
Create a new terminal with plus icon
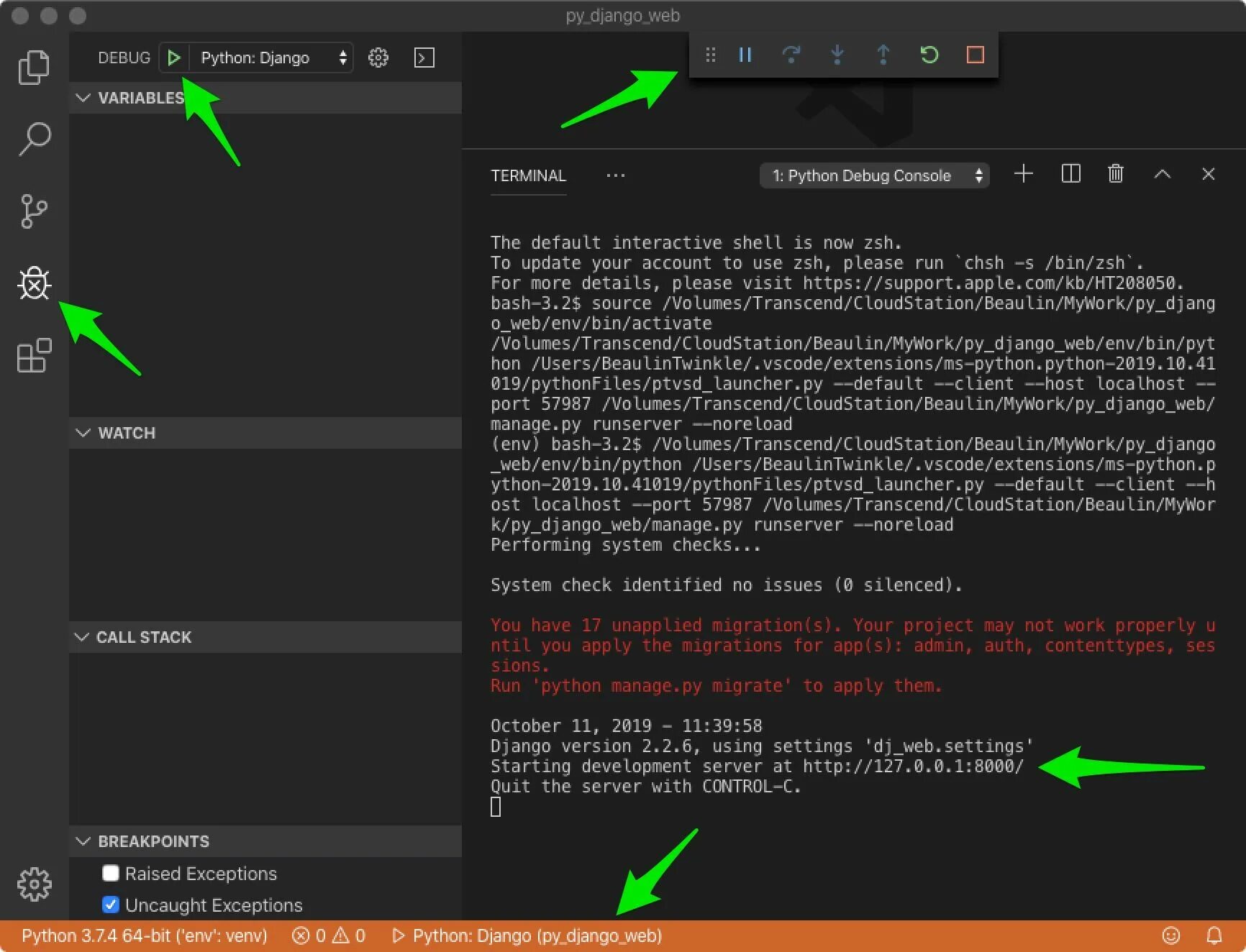[x=1023, y=174]
